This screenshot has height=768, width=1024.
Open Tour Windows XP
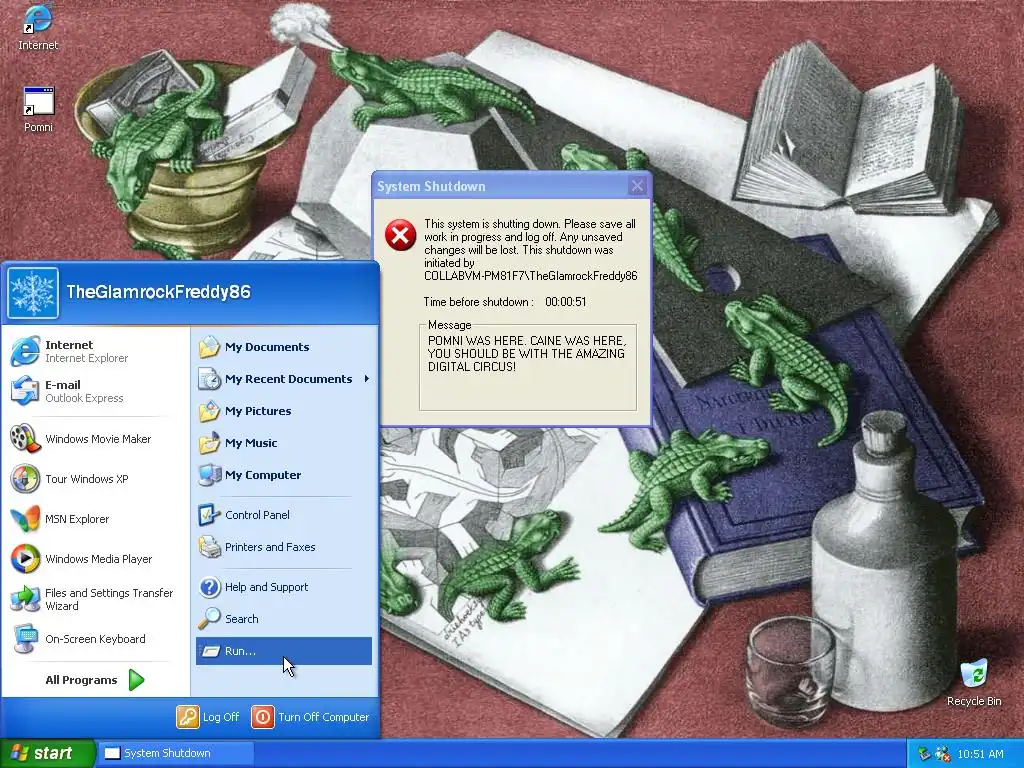pos(95,479)
